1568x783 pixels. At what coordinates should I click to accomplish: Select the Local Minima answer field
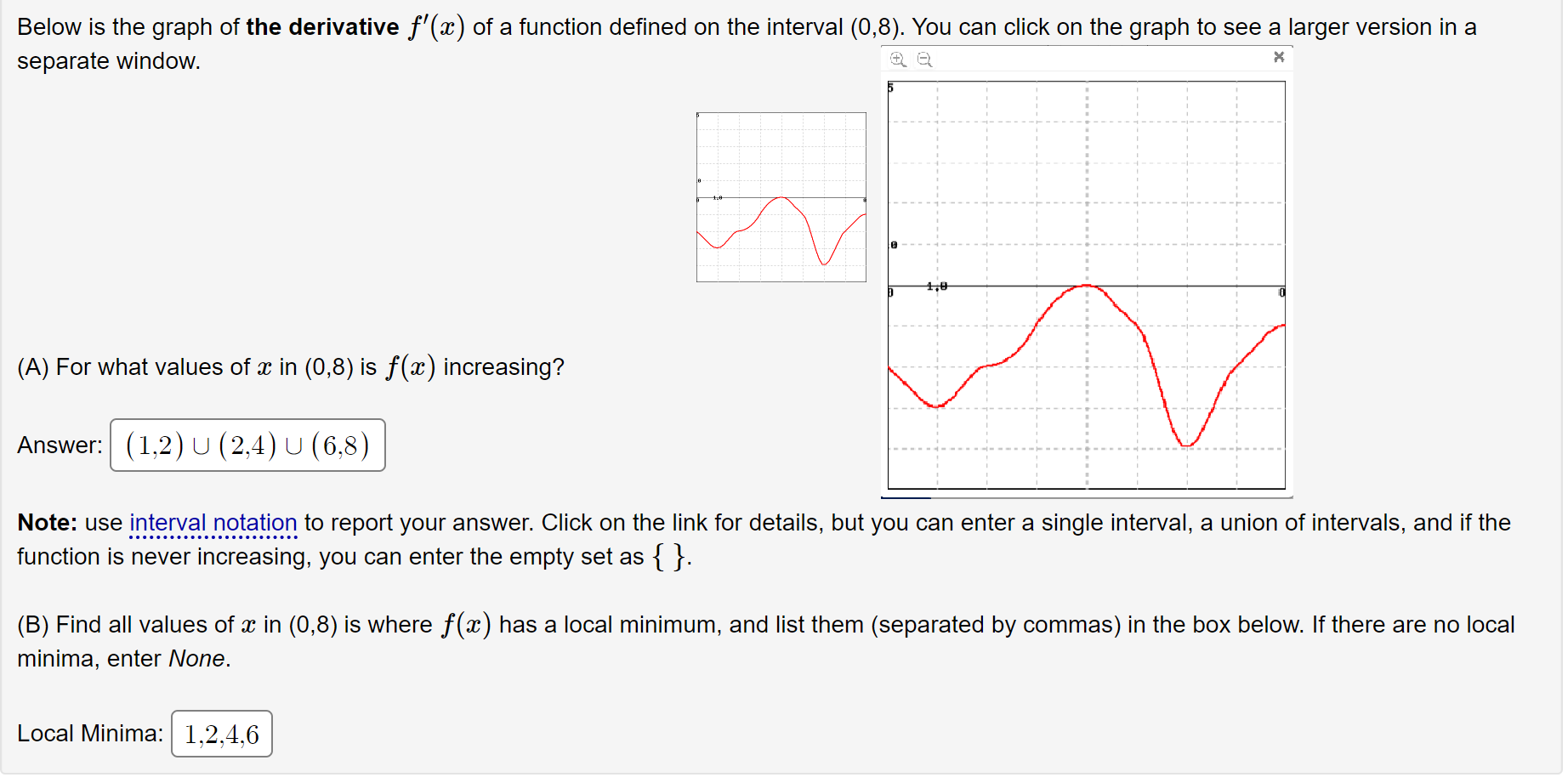[x=221, y=734]
